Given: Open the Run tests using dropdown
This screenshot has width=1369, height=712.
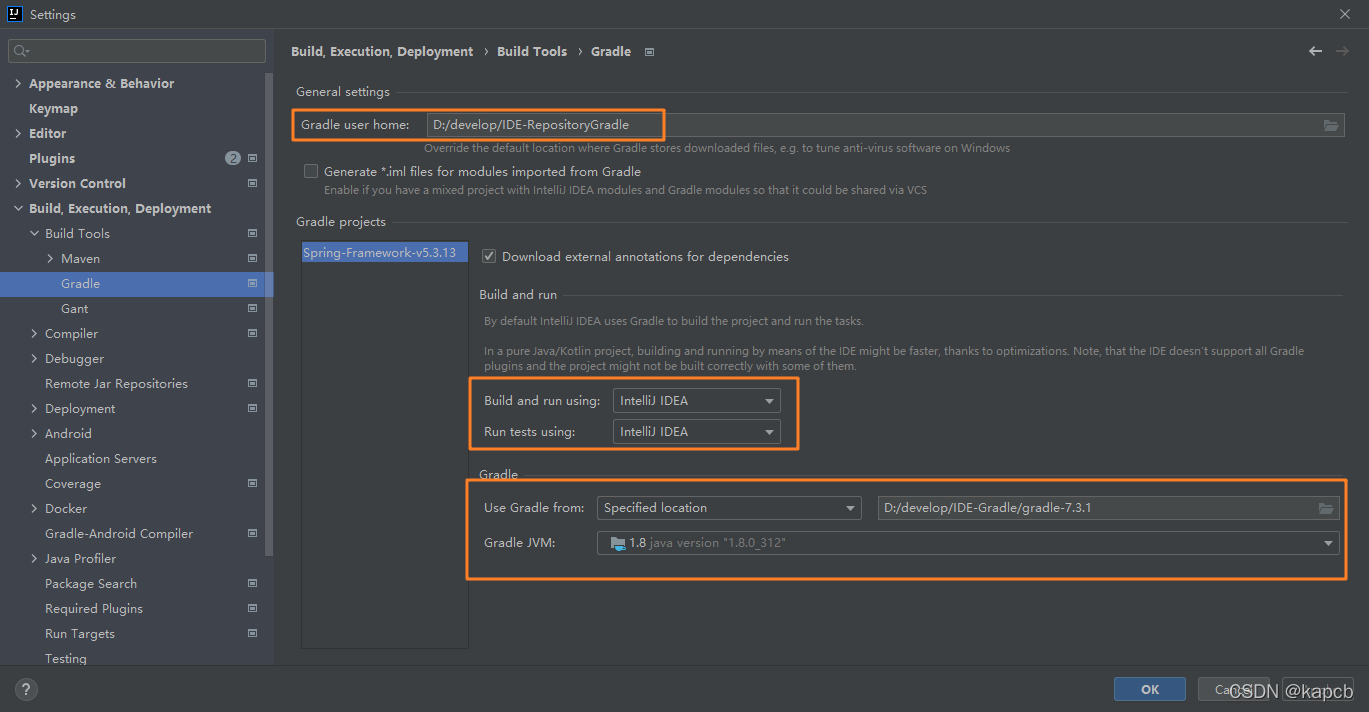Looking at the screenshot, I should click(697, 432).
